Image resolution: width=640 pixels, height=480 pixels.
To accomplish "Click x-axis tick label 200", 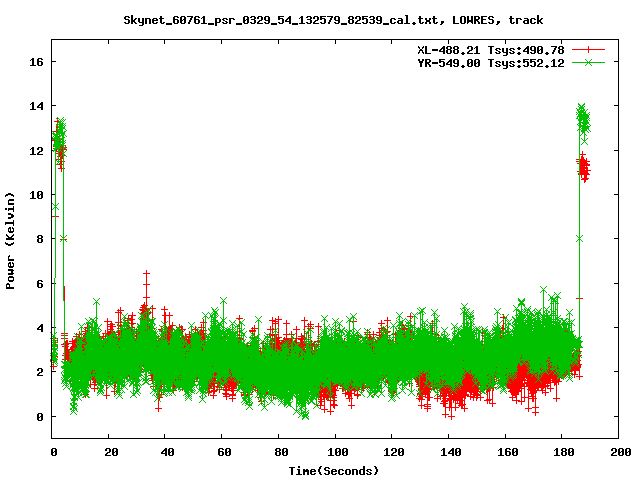I will click(x=620, y=452).
